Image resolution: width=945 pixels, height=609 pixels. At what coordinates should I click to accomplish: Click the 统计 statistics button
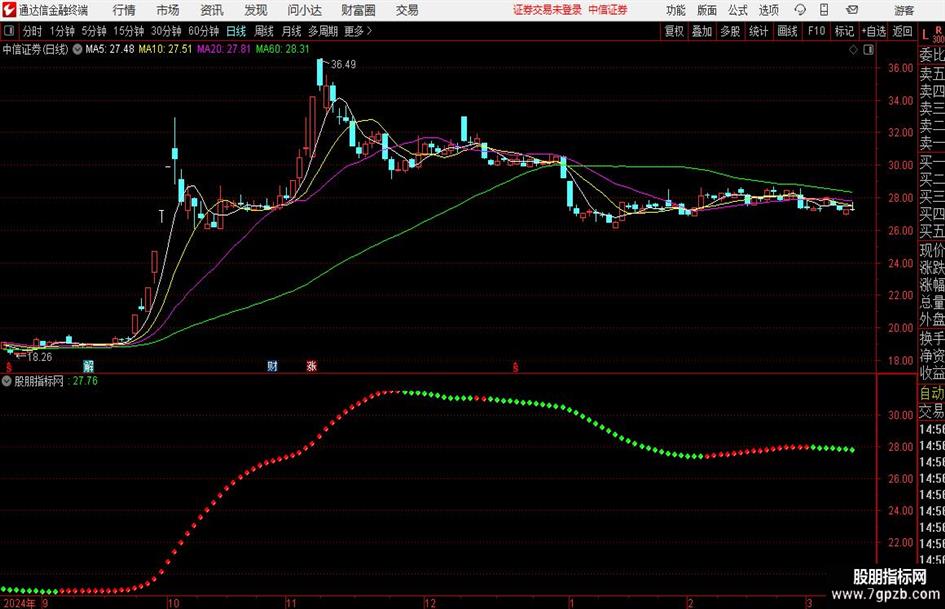pyautogui.click(x=758, y=31)
